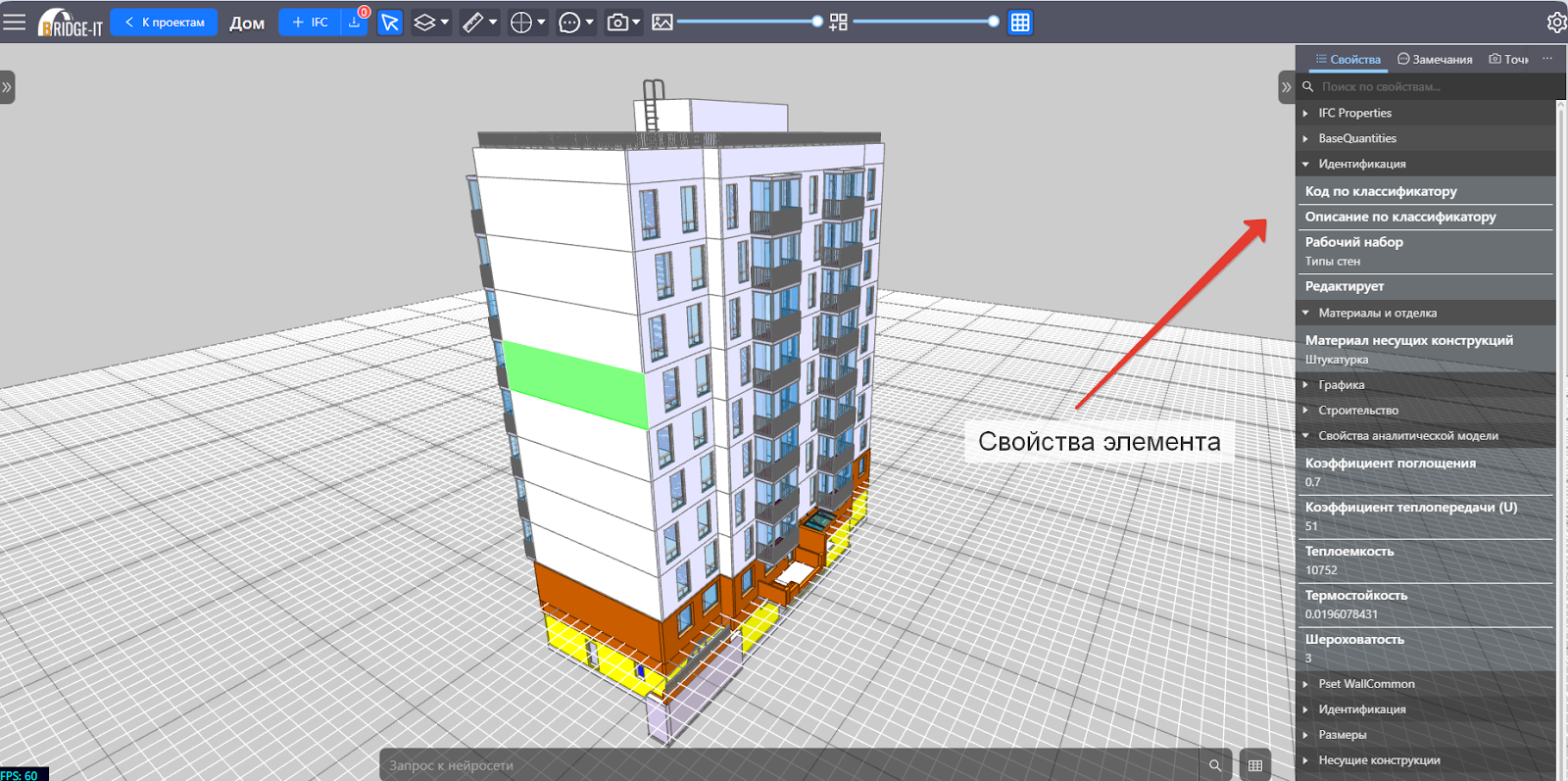Collapse the right properties panel

(1286, 87)
